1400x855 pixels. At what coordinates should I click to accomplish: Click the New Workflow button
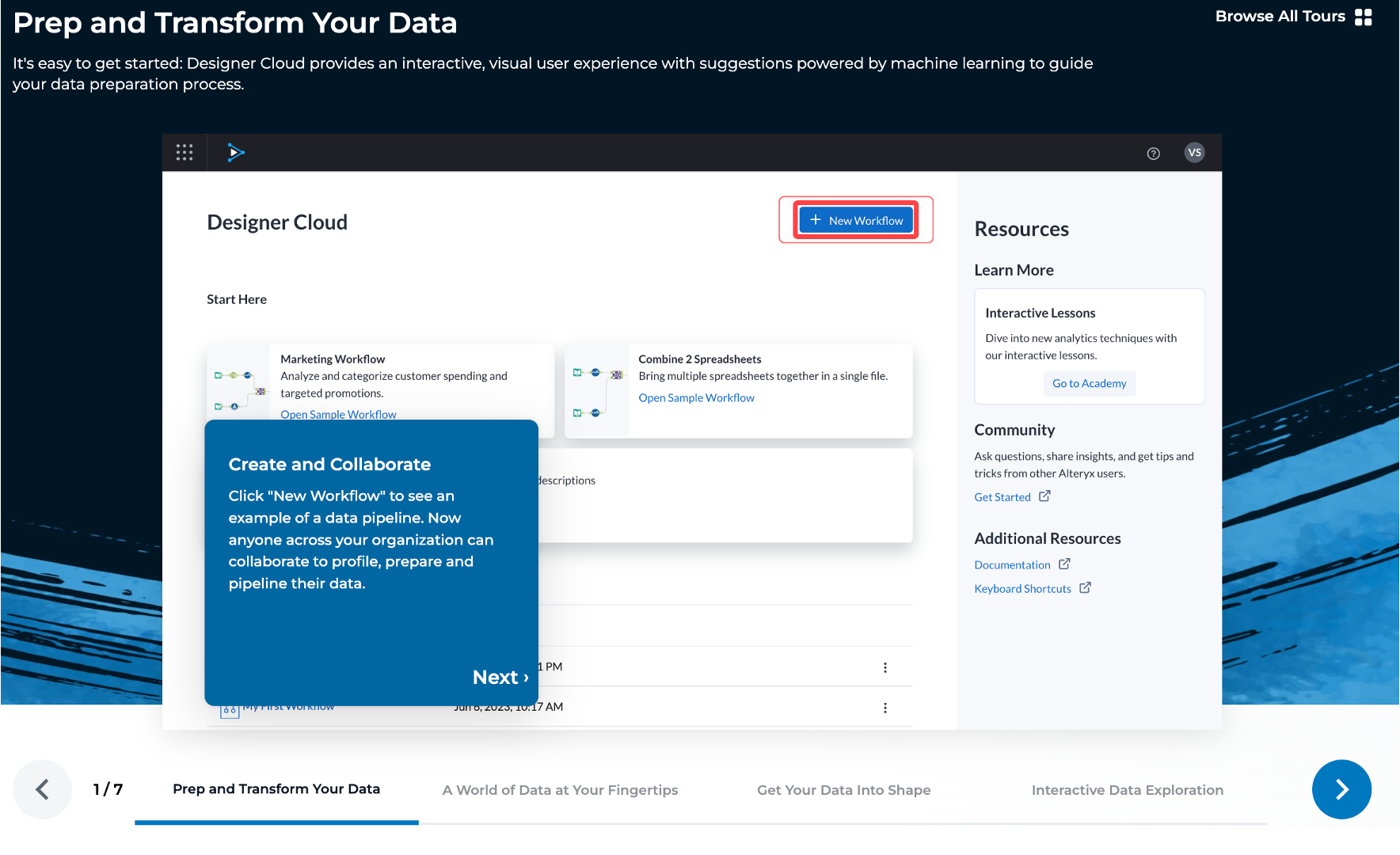point(854,220)
